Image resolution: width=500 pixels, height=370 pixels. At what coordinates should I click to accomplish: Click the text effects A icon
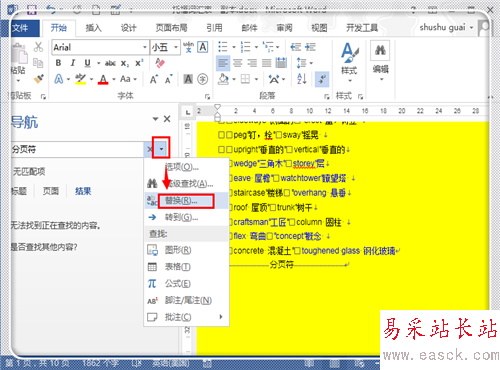(x=59, y=79)
